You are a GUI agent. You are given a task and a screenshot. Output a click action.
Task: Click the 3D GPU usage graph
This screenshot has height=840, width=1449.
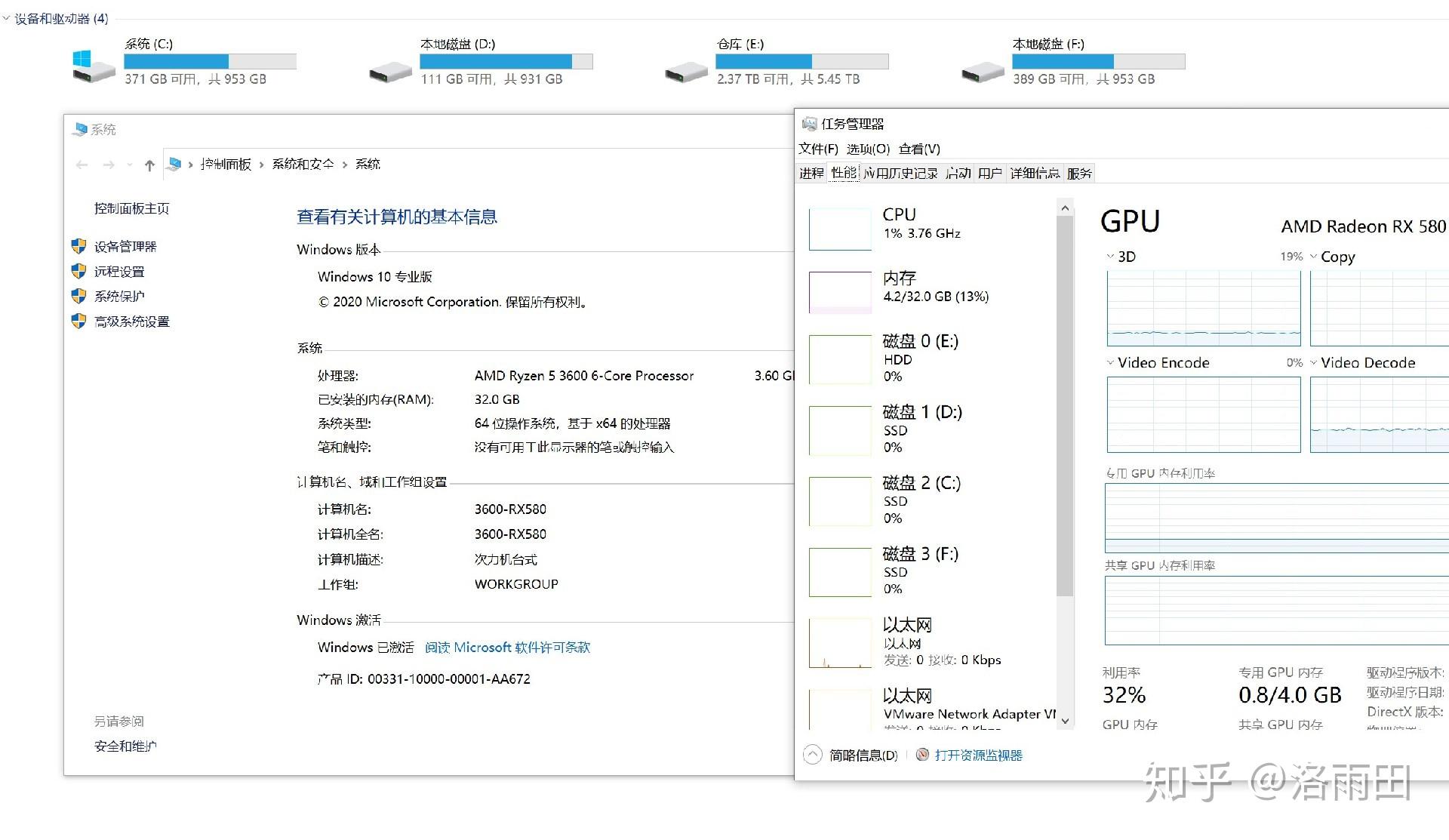point(1204,308)
